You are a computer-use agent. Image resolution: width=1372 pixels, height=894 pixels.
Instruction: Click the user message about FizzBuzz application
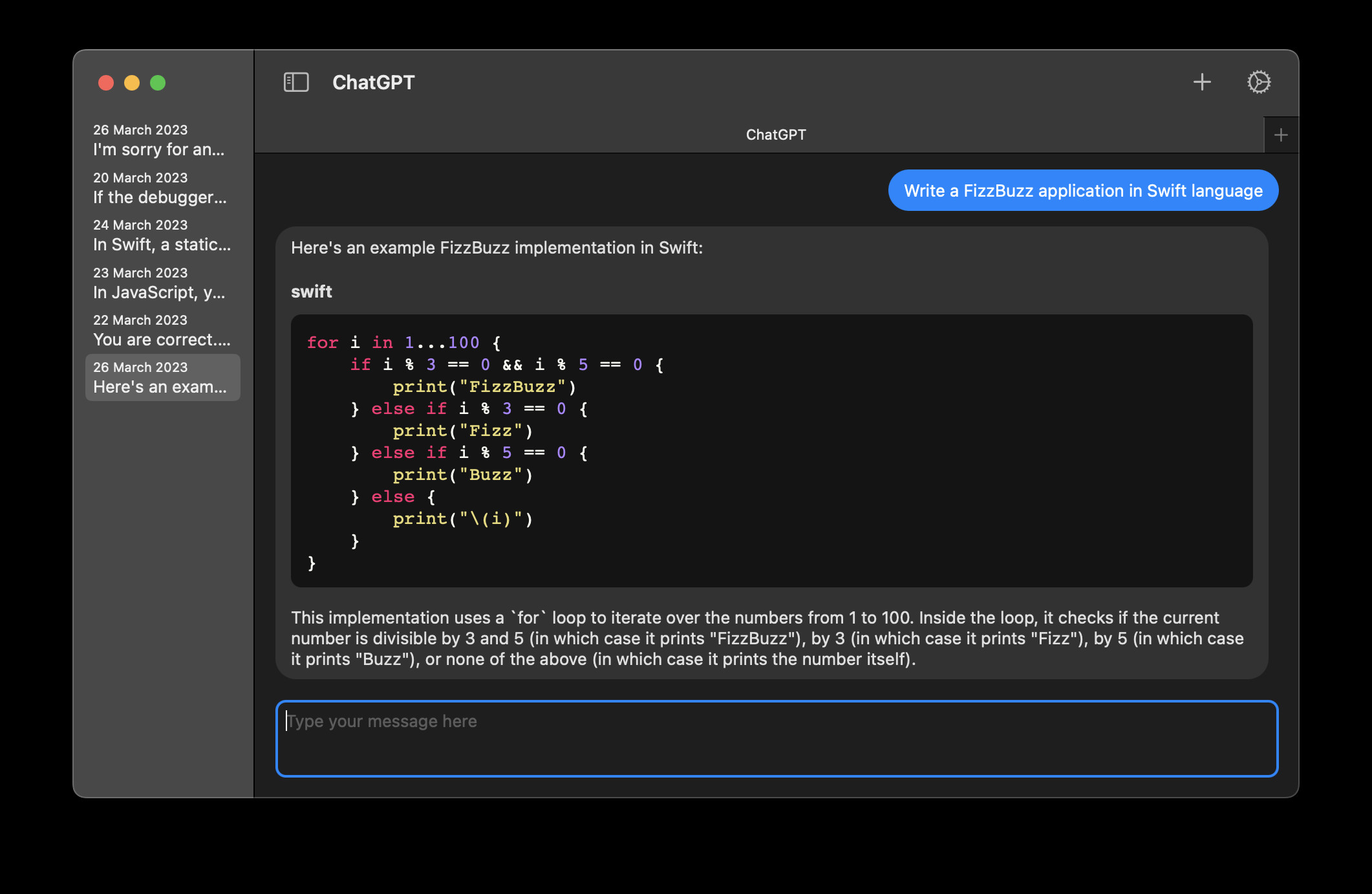[1083, 190]
